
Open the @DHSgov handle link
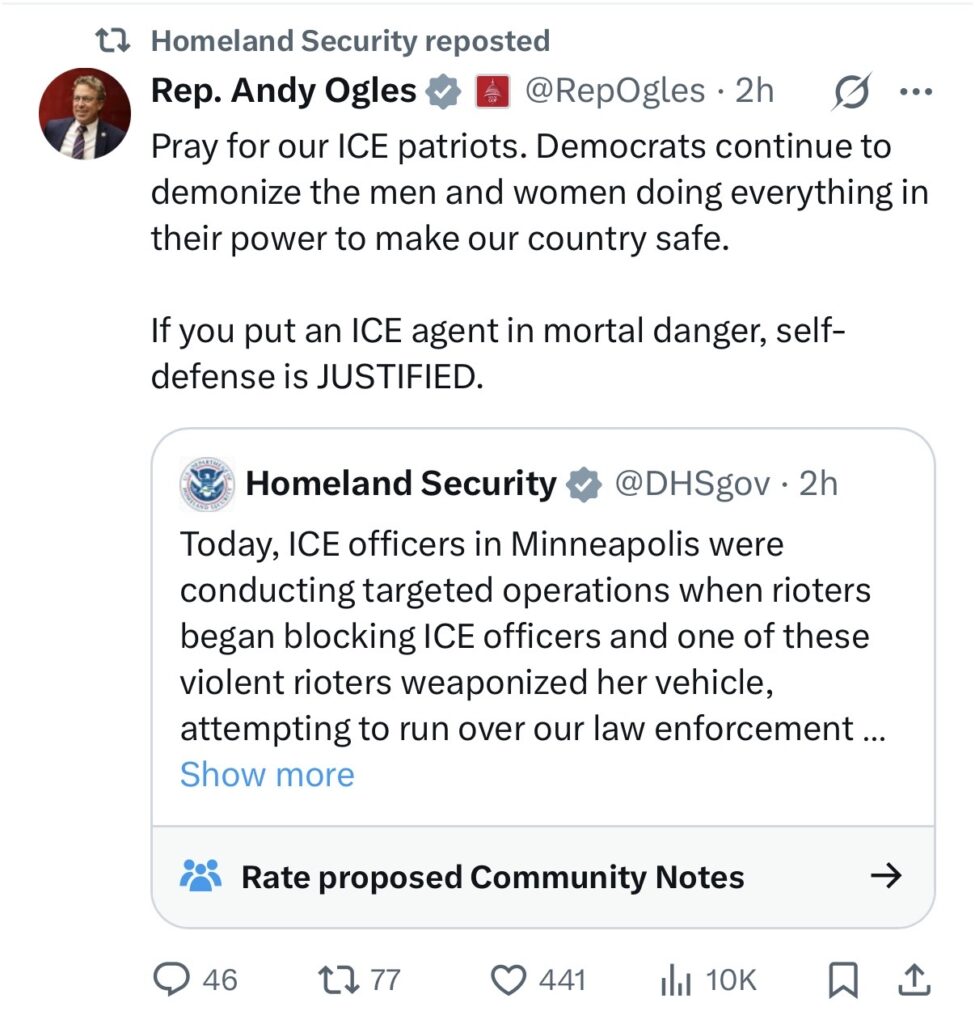691,484
